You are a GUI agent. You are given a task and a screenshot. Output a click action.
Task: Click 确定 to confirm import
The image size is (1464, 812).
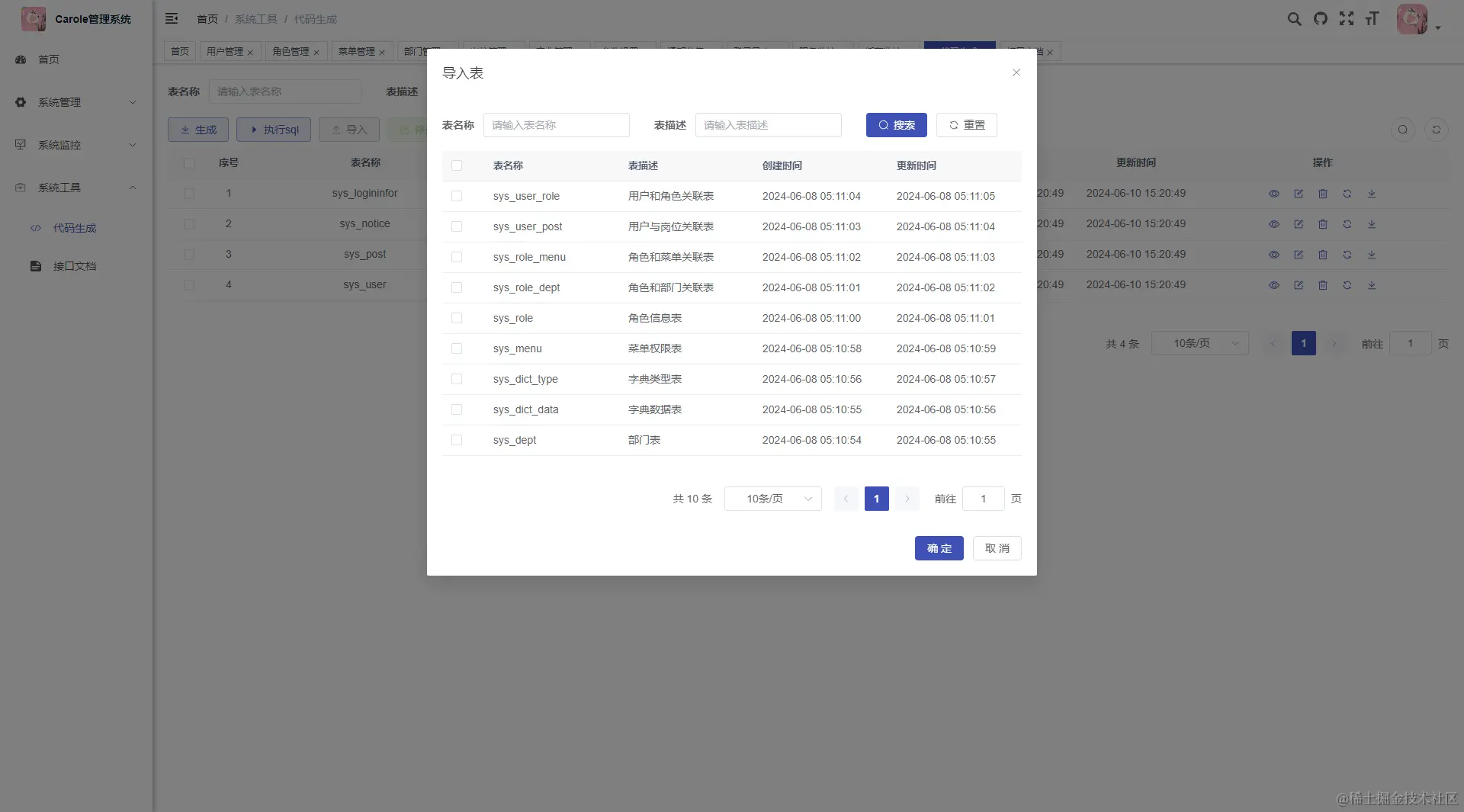pyautogui.click(x=939, y=548)
